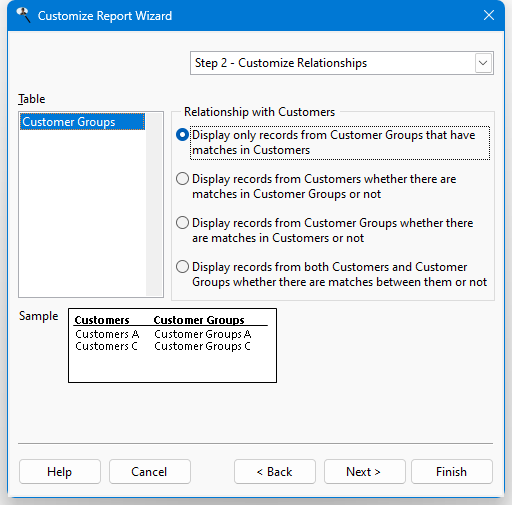Click the Customer Groups column header in Sample

199,320
